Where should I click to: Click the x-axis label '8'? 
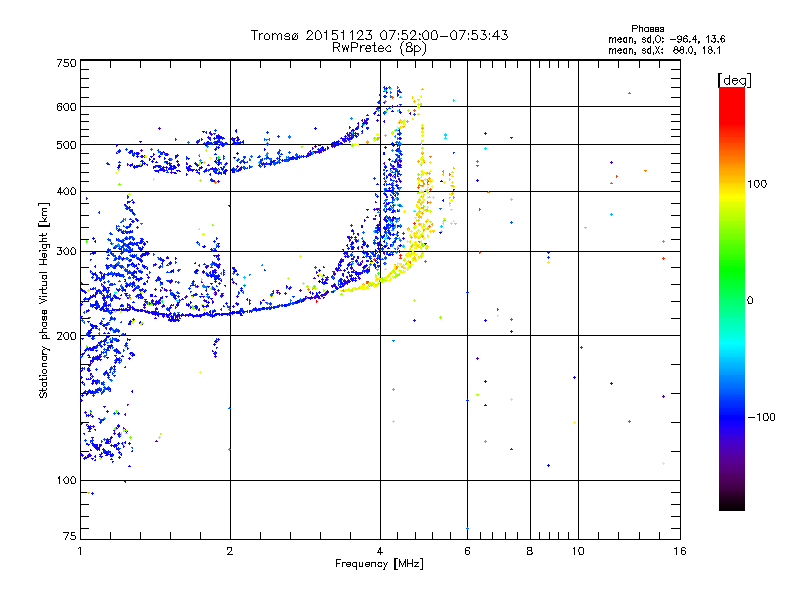pyautogui.click(x=530, y=551)
